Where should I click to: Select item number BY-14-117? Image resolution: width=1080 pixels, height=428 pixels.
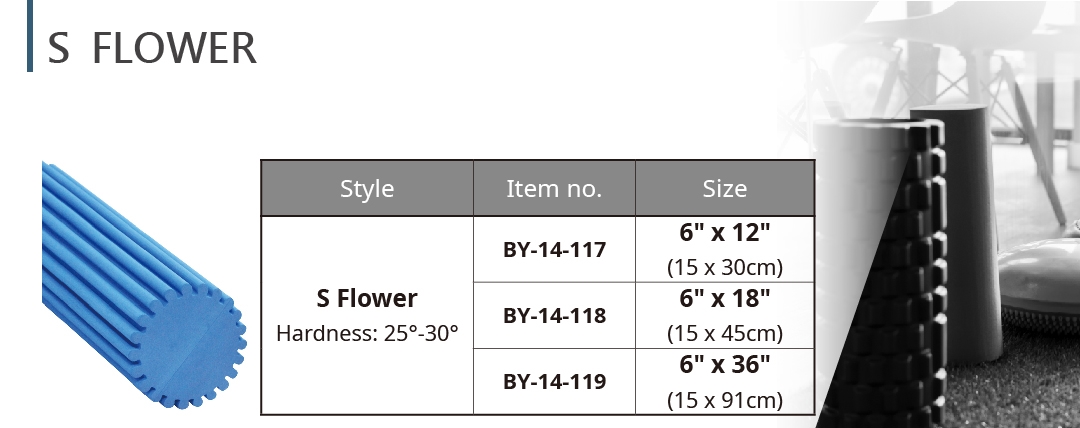[554, 249]
